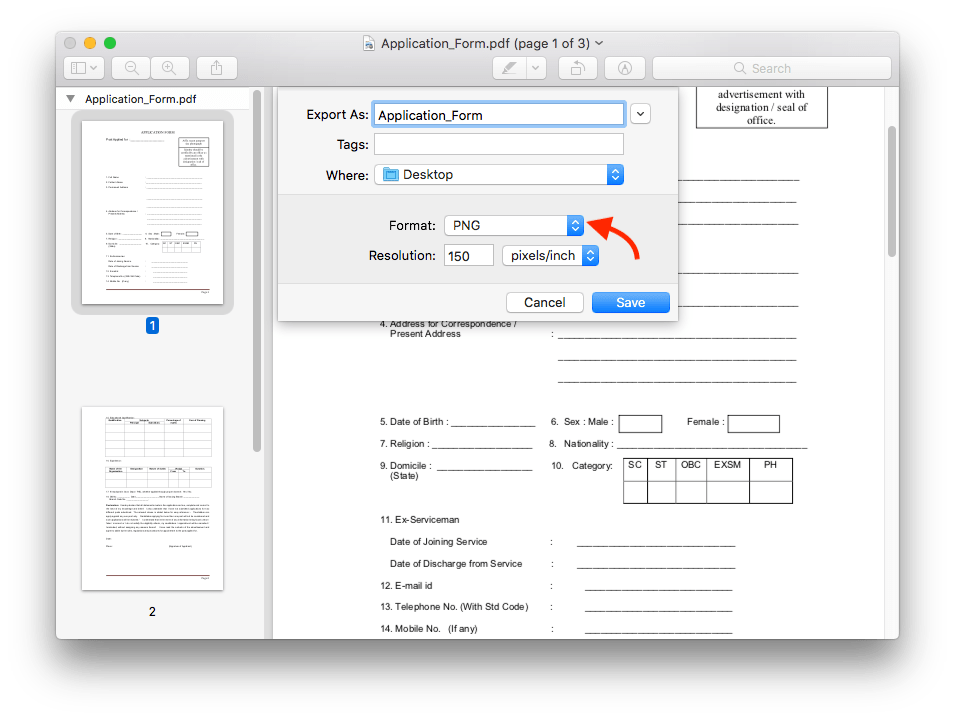The width and height of the screenshot is (955, 719).
Task: Select the annotate pen toolbar icon
Action: (x=624, y=67)
